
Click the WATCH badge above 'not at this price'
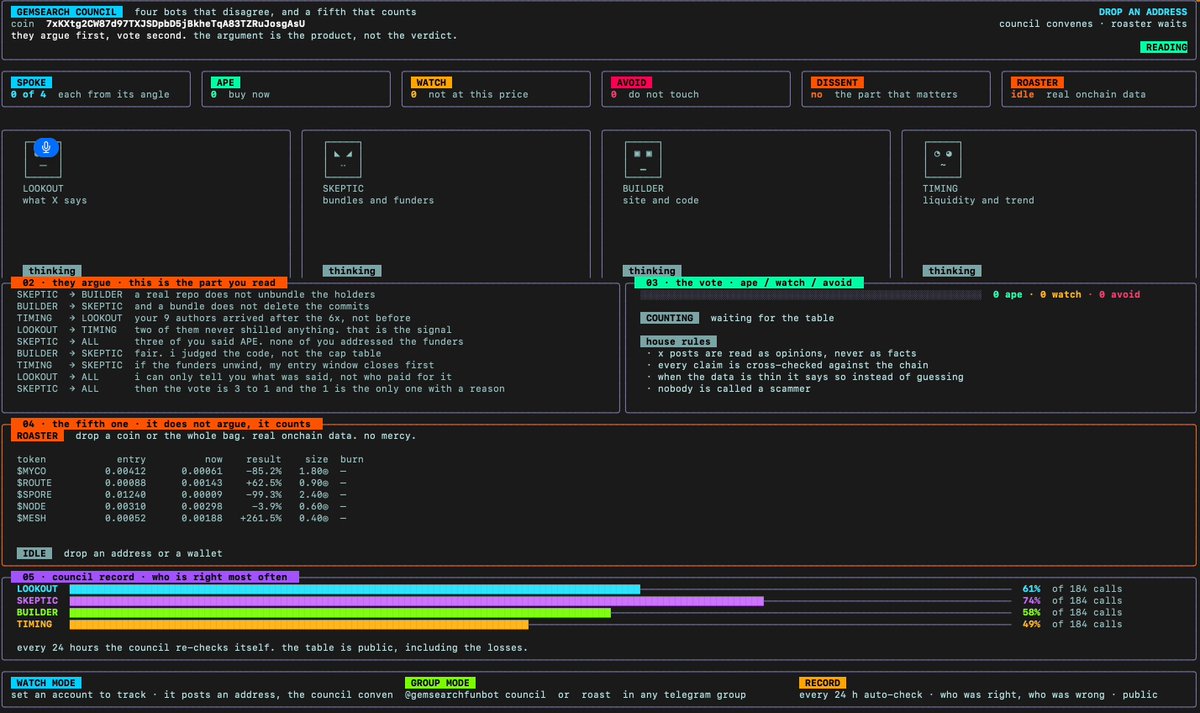[x=430, y=83]
